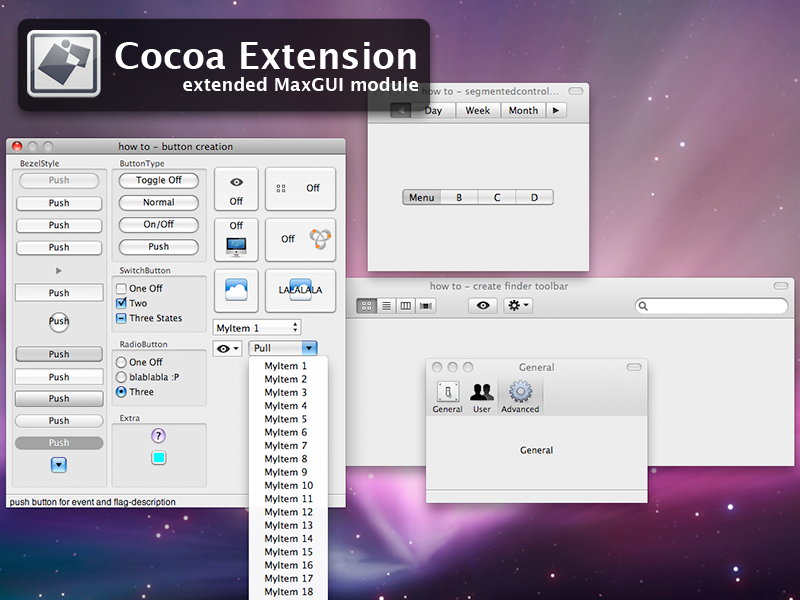The height and width of the screenshot is (600, 800).
Task: Select the D segment
Action: (x=534, y=197)
